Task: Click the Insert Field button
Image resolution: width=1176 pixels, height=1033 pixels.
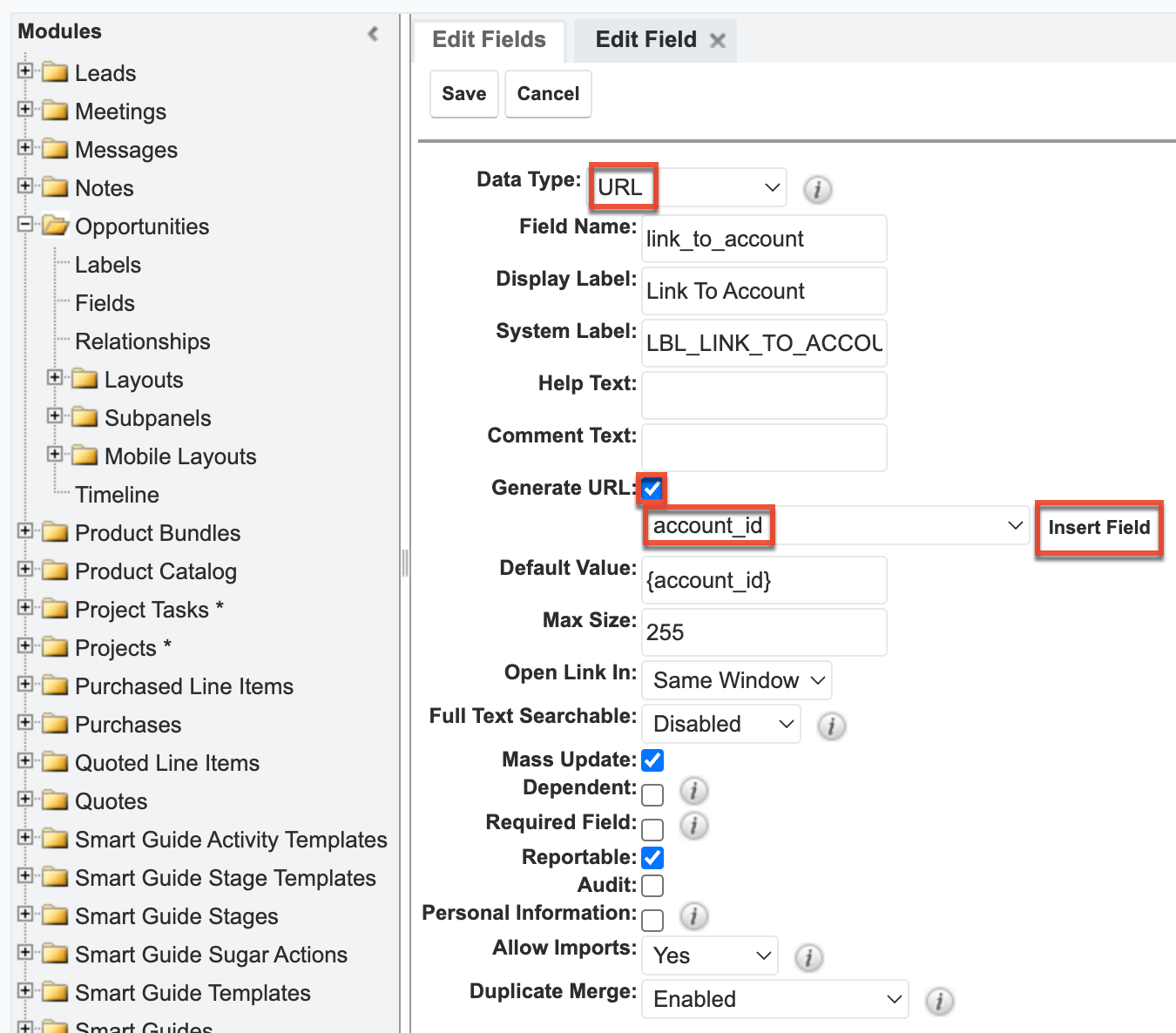Action: coord(1099,527)
